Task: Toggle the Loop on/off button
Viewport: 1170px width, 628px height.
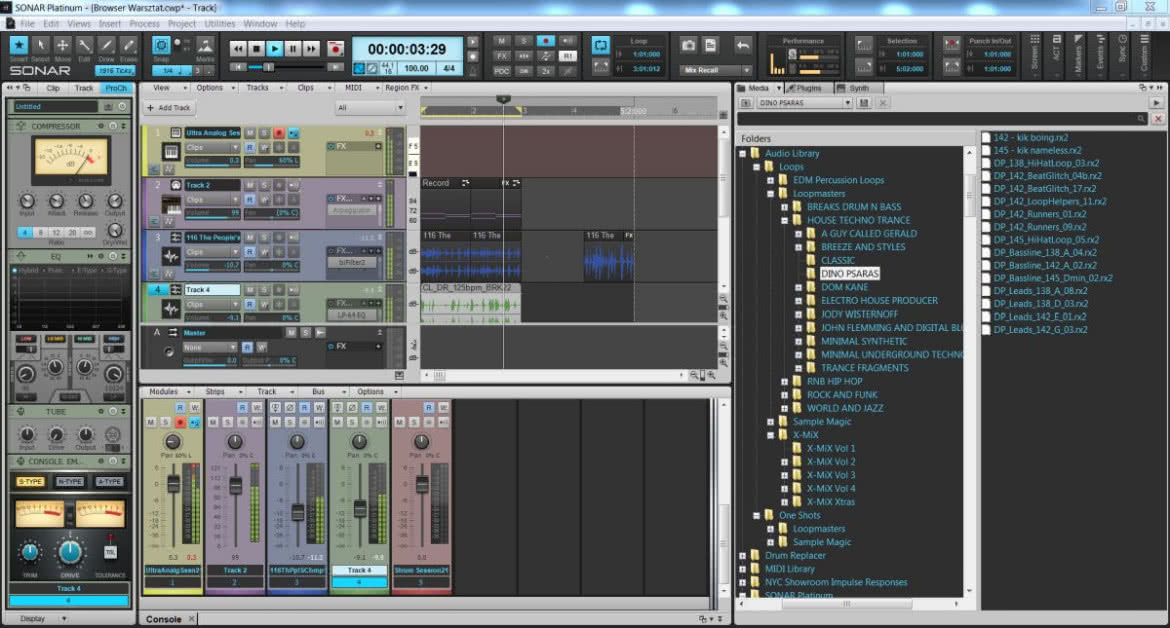Action: point(601,45)
